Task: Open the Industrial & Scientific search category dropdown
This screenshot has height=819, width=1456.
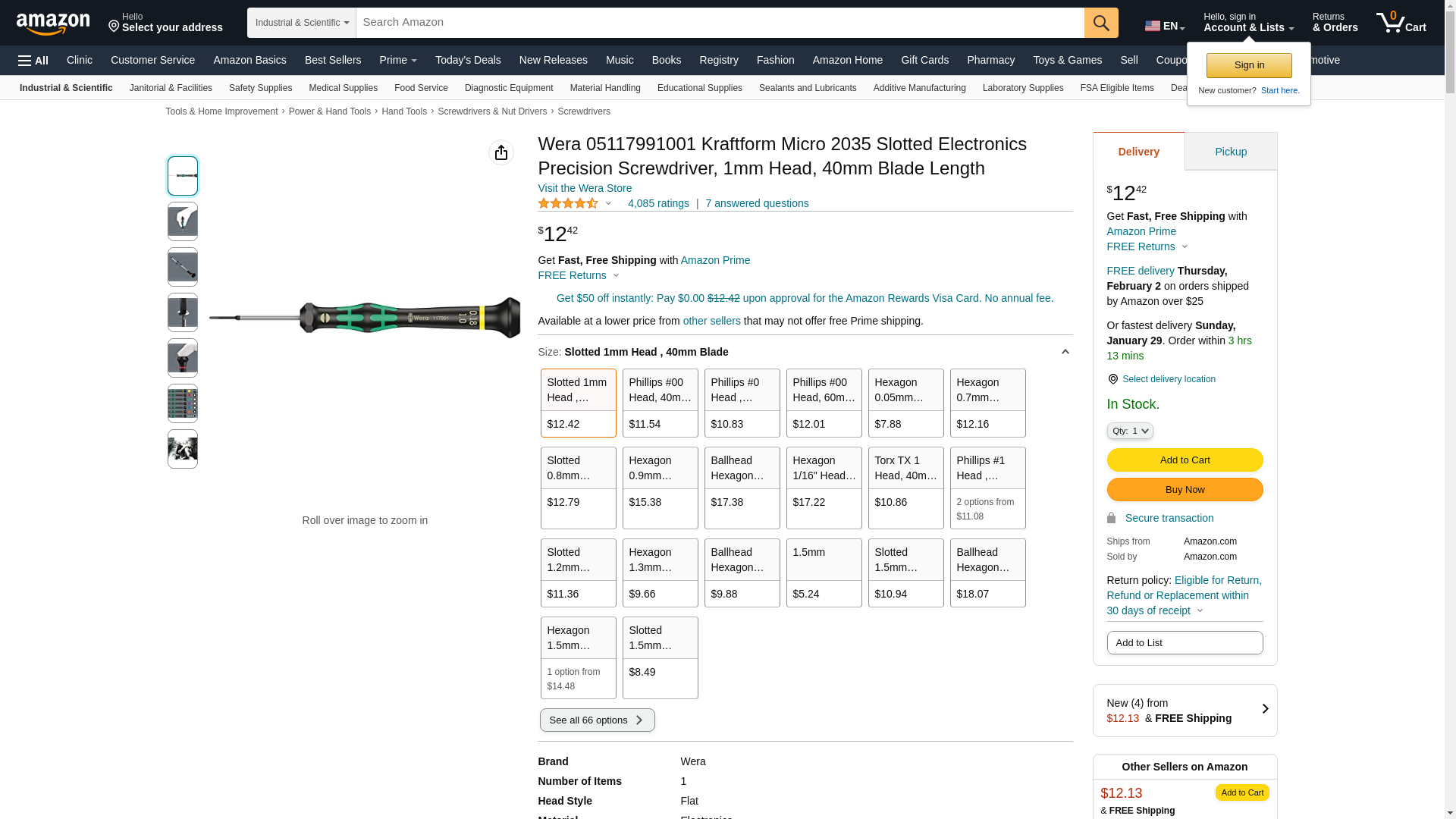Action: click(x=302, y=23)
